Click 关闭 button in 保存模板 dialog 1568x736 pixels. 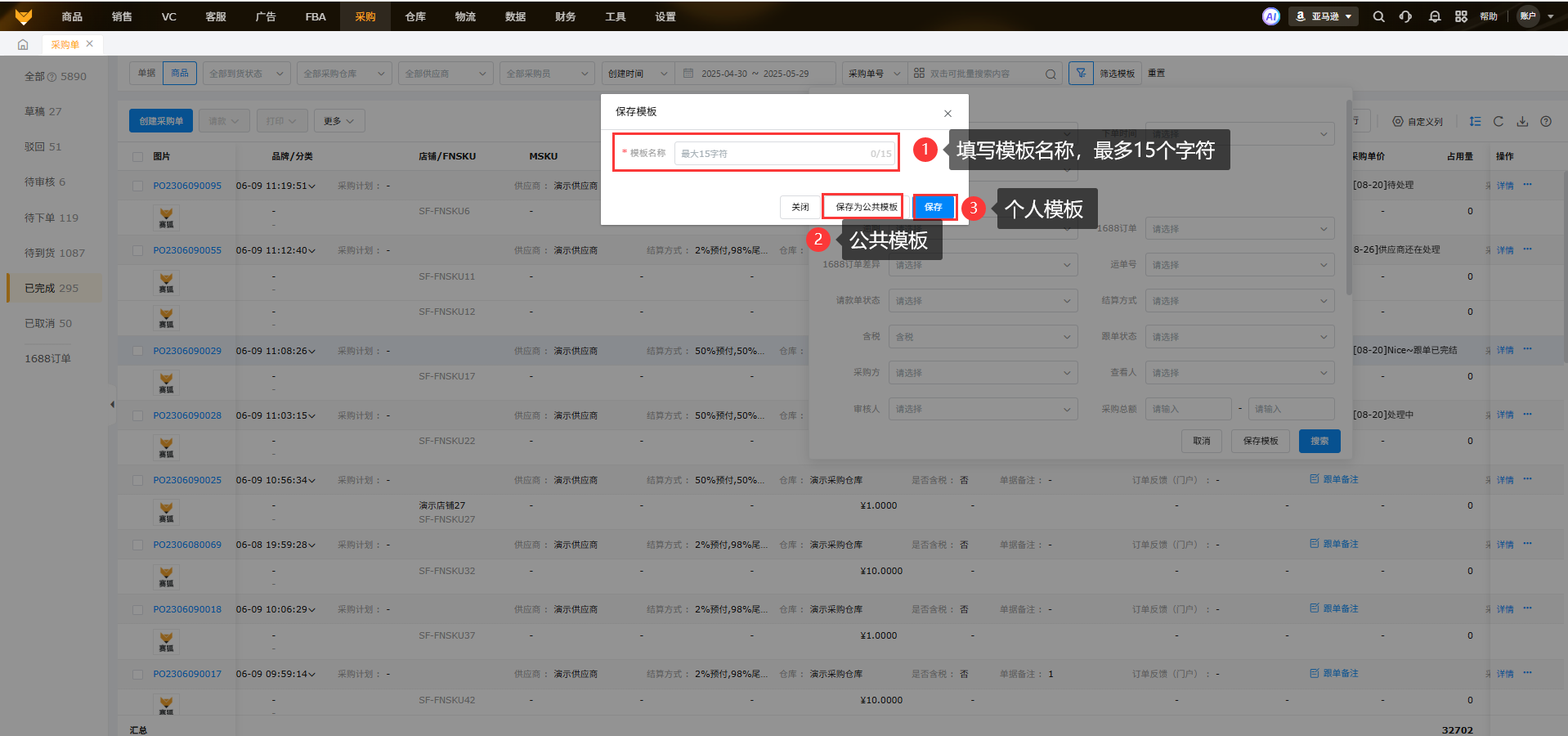click(x=800, y=207)
